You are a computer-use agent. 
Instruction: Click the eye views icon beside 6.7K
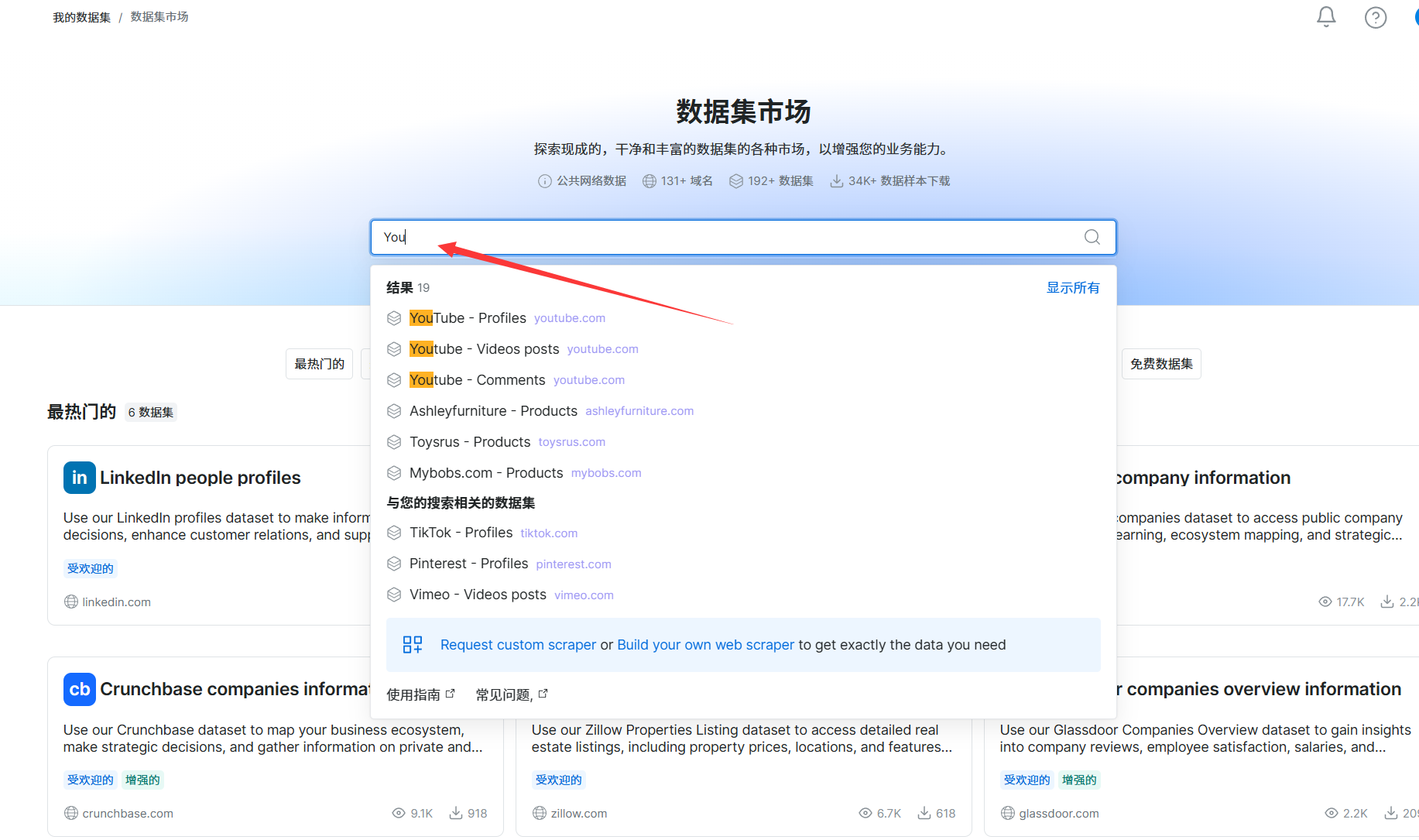pyautogui.click(x=865, y=813)
